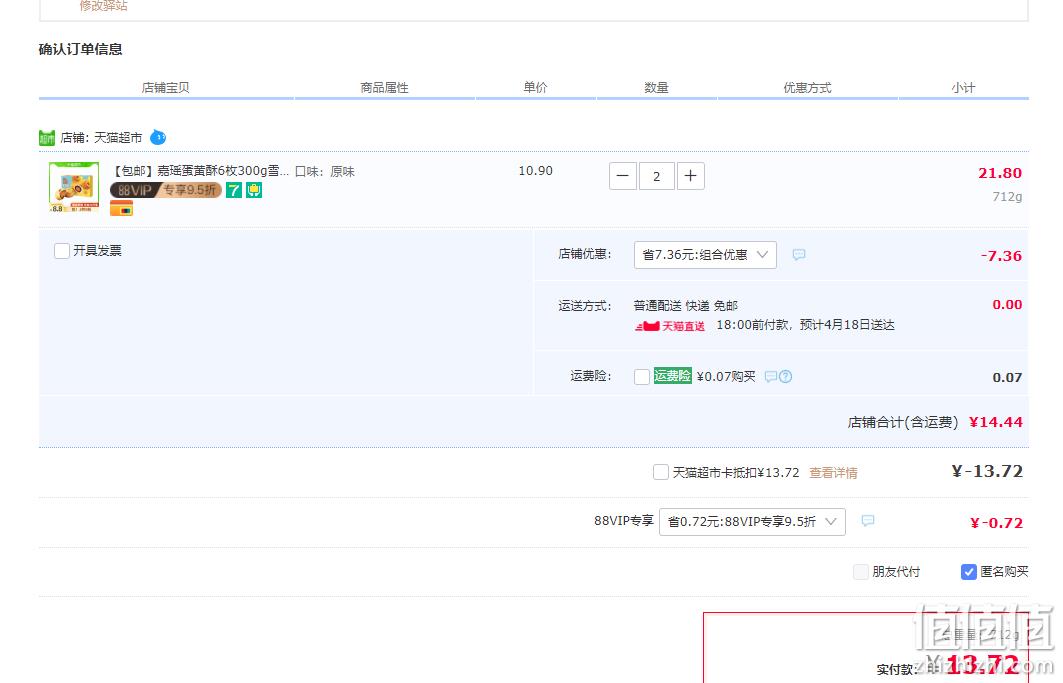
Task: Click the shipping fee amount 0.00
Action: [x=1007, y=305]
